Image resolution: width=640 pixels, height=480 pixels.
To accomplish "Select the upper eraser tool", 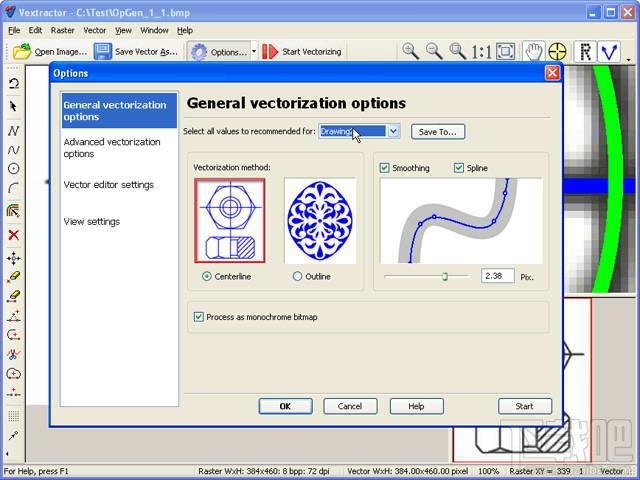I will (x=13, y=277).
